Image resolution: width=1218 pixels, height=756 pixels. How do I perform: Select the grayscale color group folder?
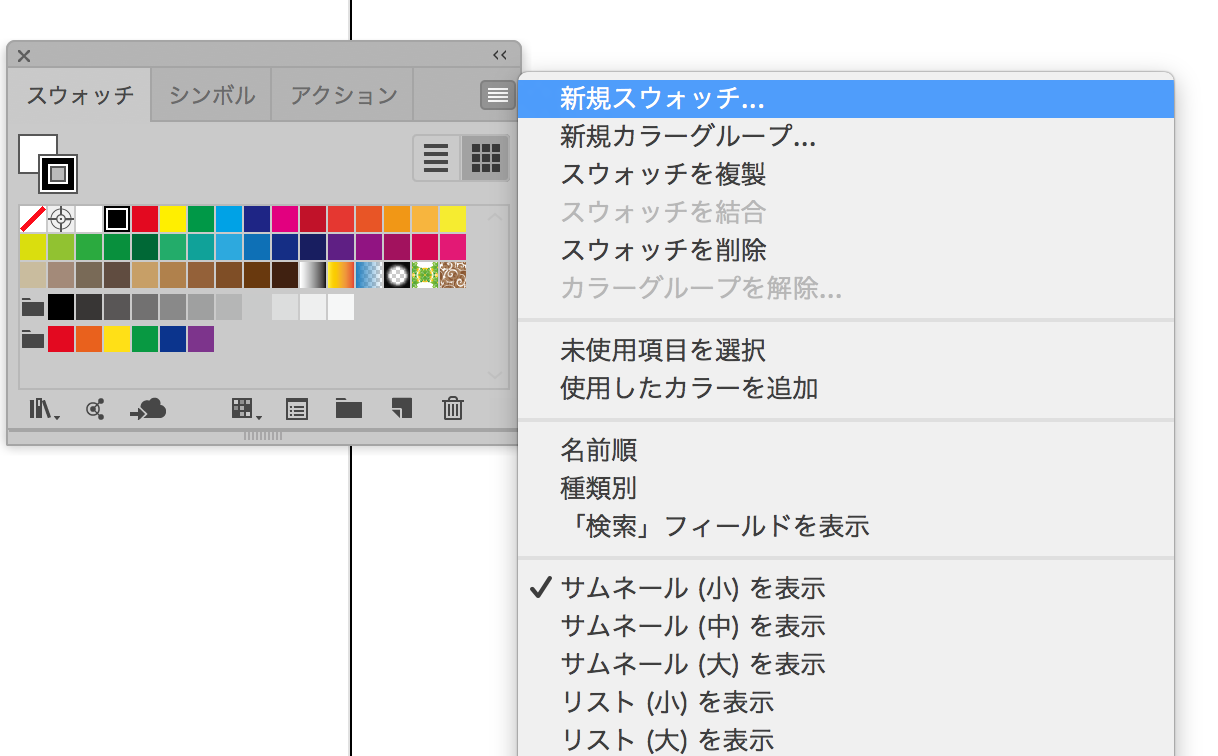click(x=33, y=307)
